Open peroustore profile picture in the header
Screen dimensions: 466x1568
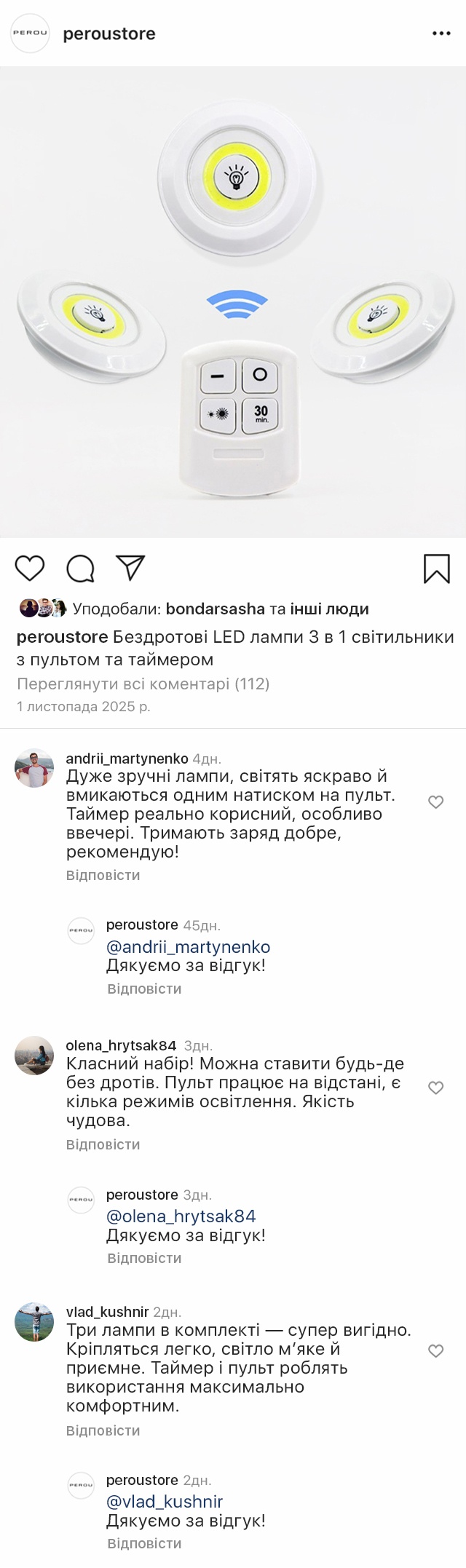tap(30, 33)
